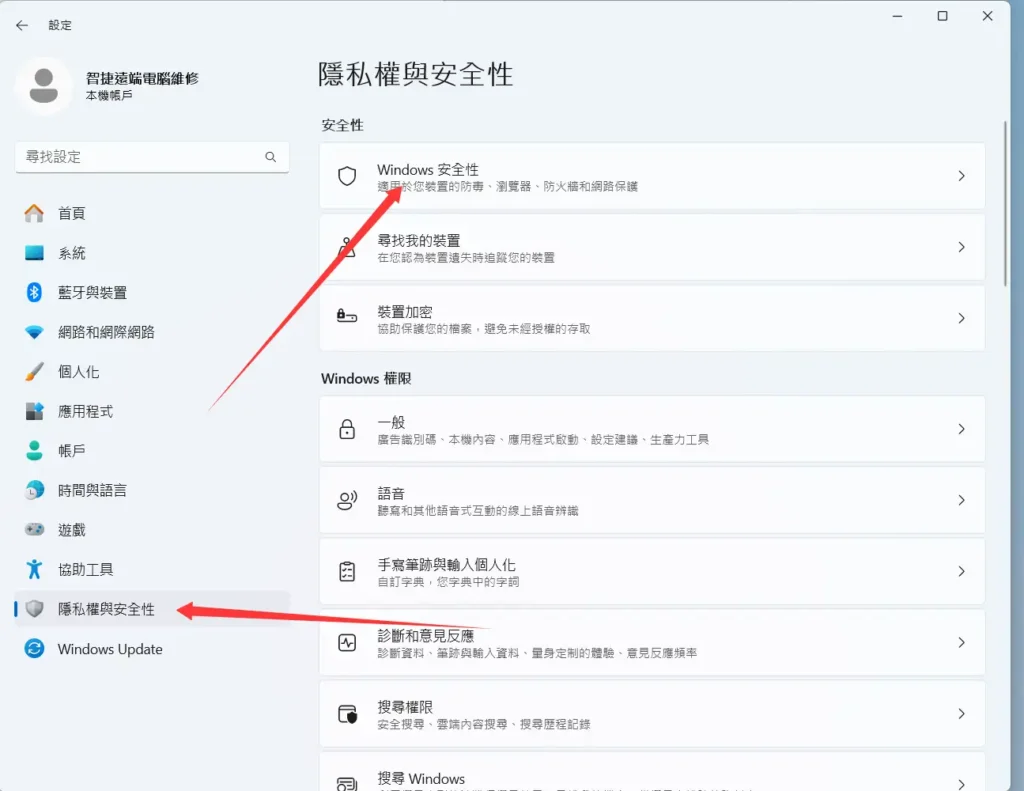Select 個人化 in the sidebar
The image size is (1024, 791).
(x=152, y=372)
